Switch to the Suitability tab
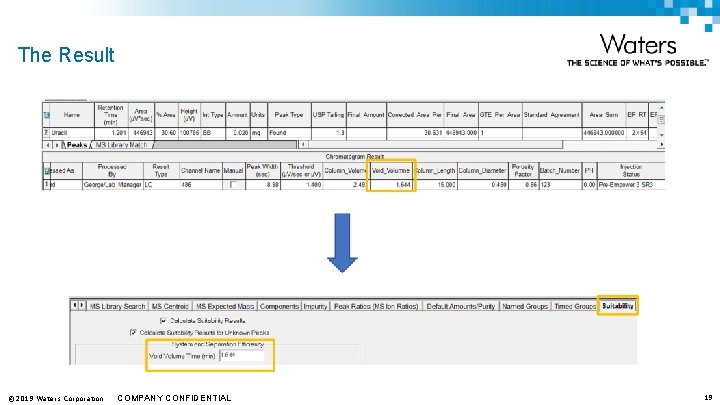The image size is (720, 405). pos(618,306)
